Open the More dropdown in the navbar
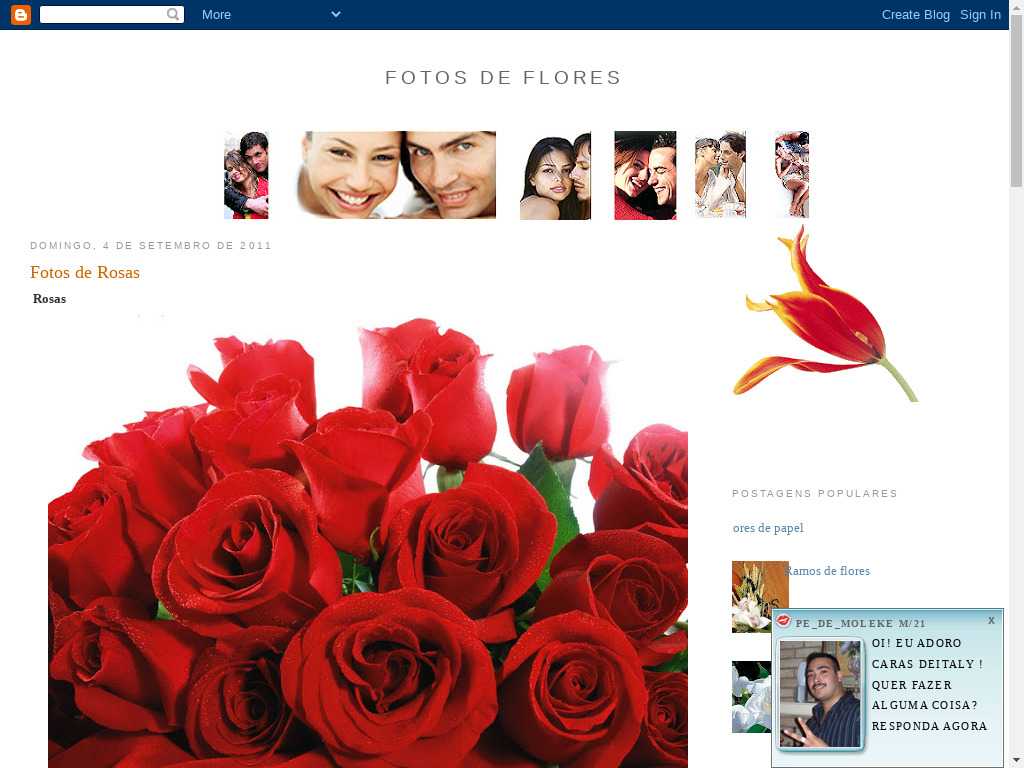Screen dimensions: 1024x768 [x=216, y=14]
